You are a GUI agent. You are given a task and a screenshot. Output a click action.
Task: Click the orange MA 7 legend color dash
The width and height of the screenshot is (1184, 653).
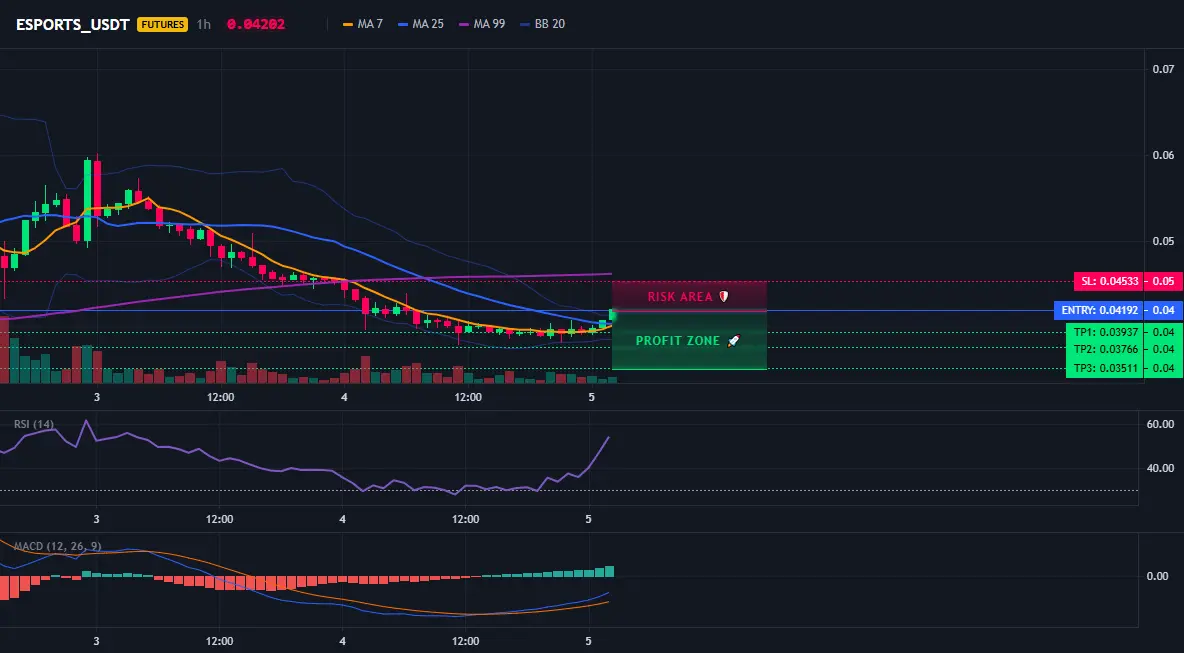point(348,24)
